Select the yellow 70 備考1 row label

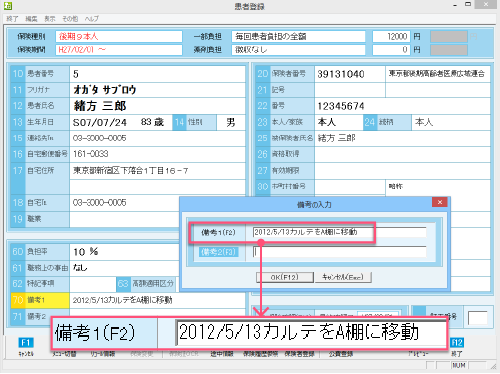tap(40, 300)
